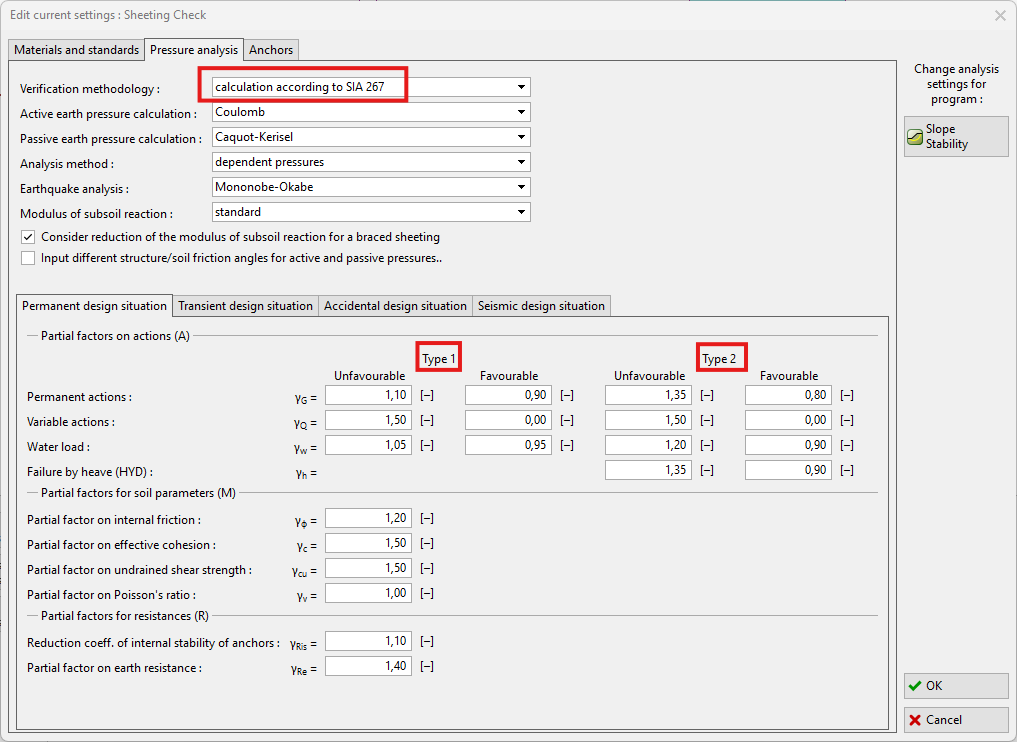Click the Type 1 unfavourable permanent actions field
Image resolution: width=1017 pixels, height=742 pixels.
[368, 396]
